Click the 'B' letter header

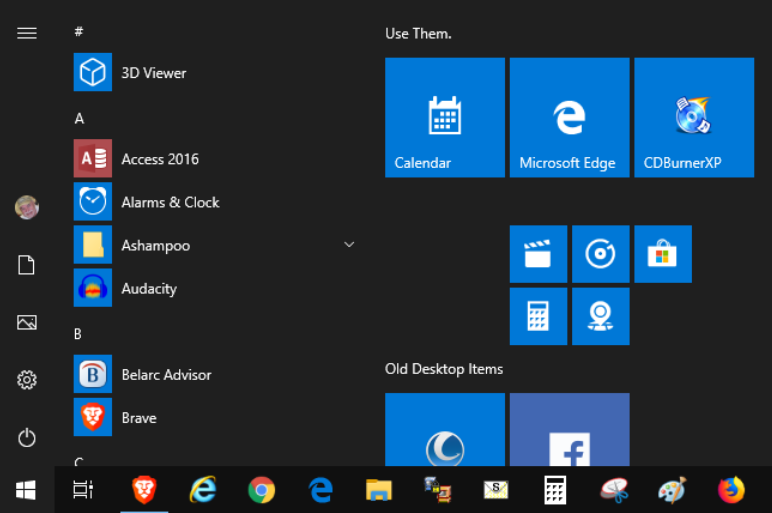tap(78, 334)
